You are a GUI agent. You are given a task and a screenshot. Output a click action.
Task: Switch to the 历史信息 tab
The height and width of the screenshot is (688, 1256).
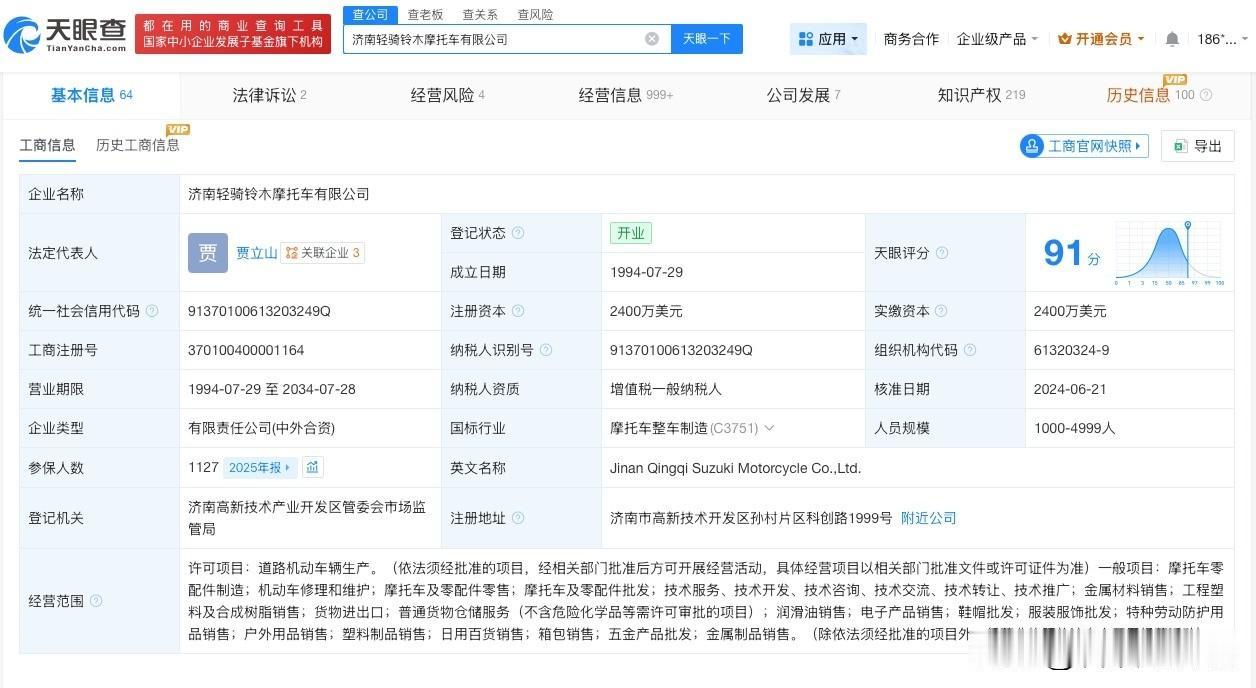(1150, 95)
